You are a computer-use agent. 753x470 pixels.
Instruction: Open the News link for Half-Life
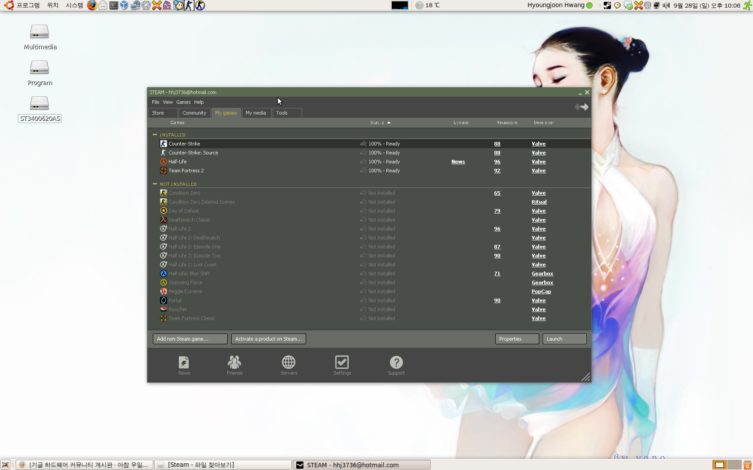pyautogui.click(x=458, y=162)
